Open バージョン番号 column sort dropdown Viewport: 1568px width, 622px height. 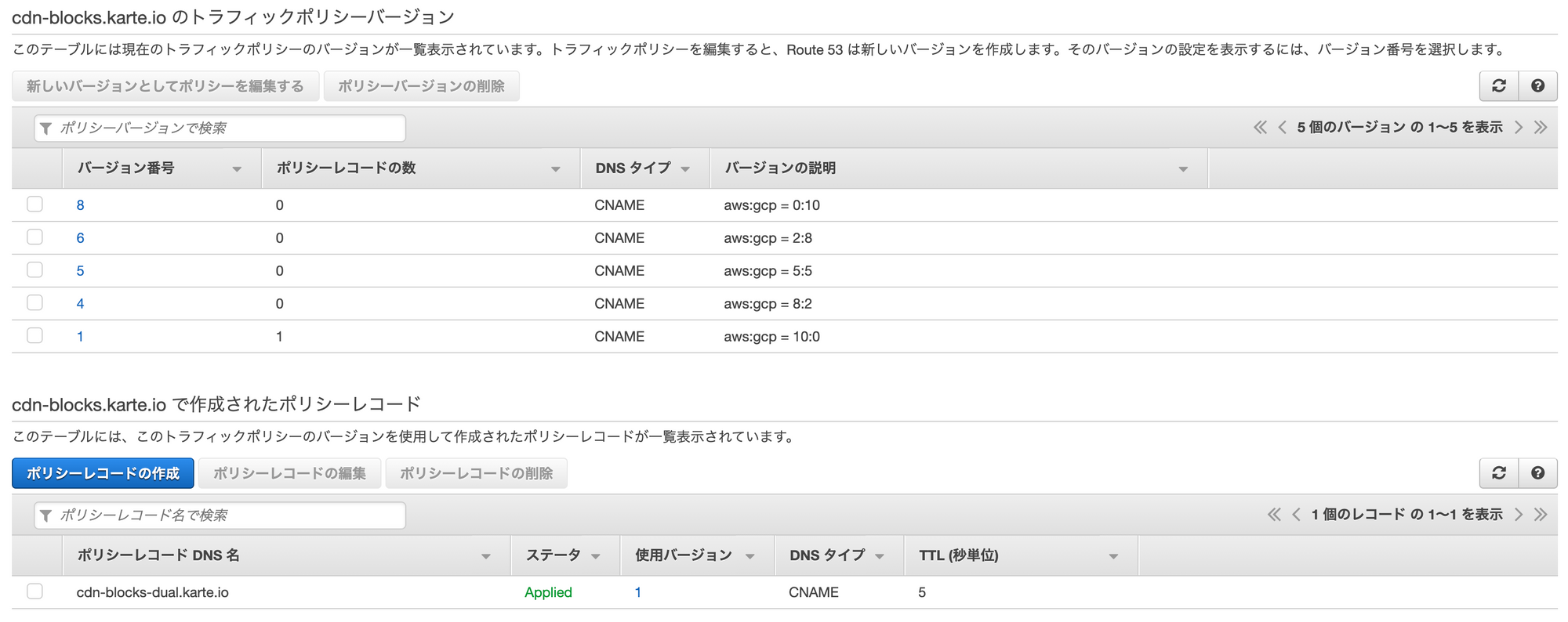click(x=237, y=169)
